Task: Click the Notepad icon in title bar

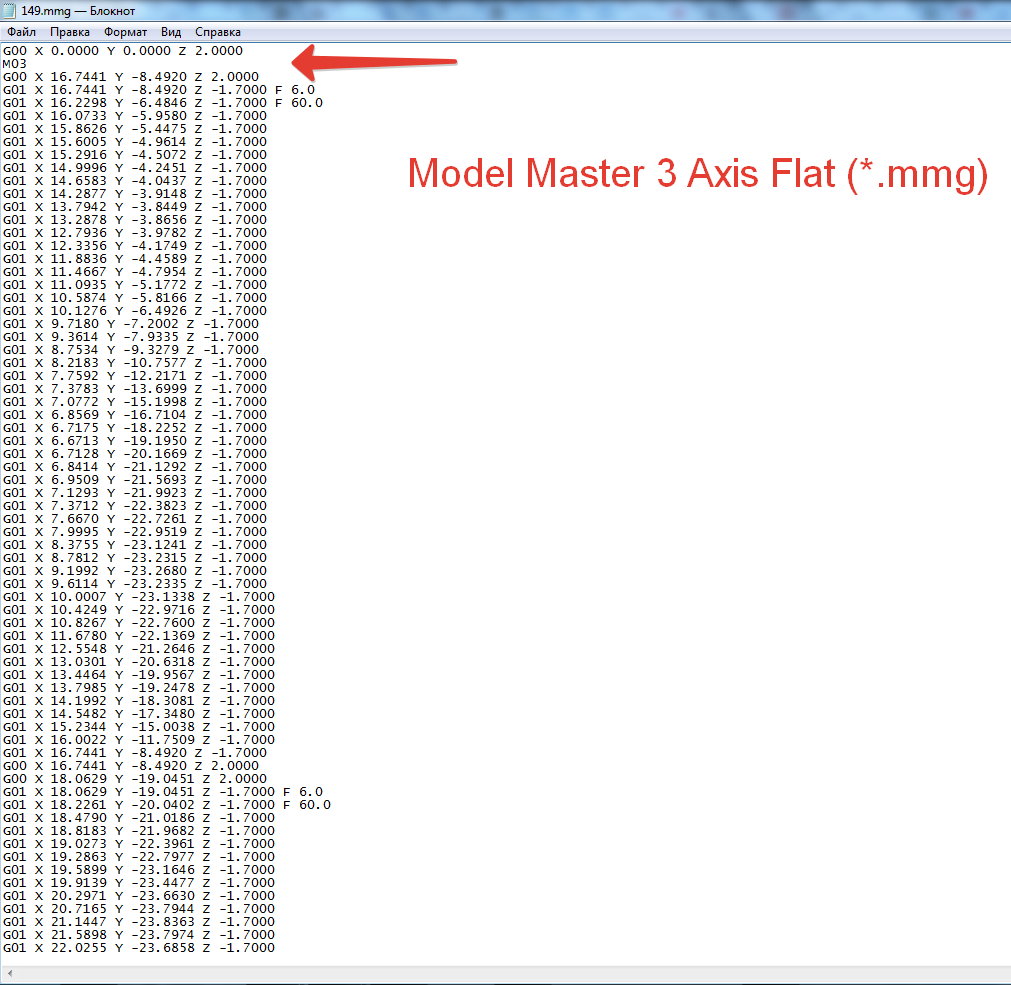Action: click(9, 10)
